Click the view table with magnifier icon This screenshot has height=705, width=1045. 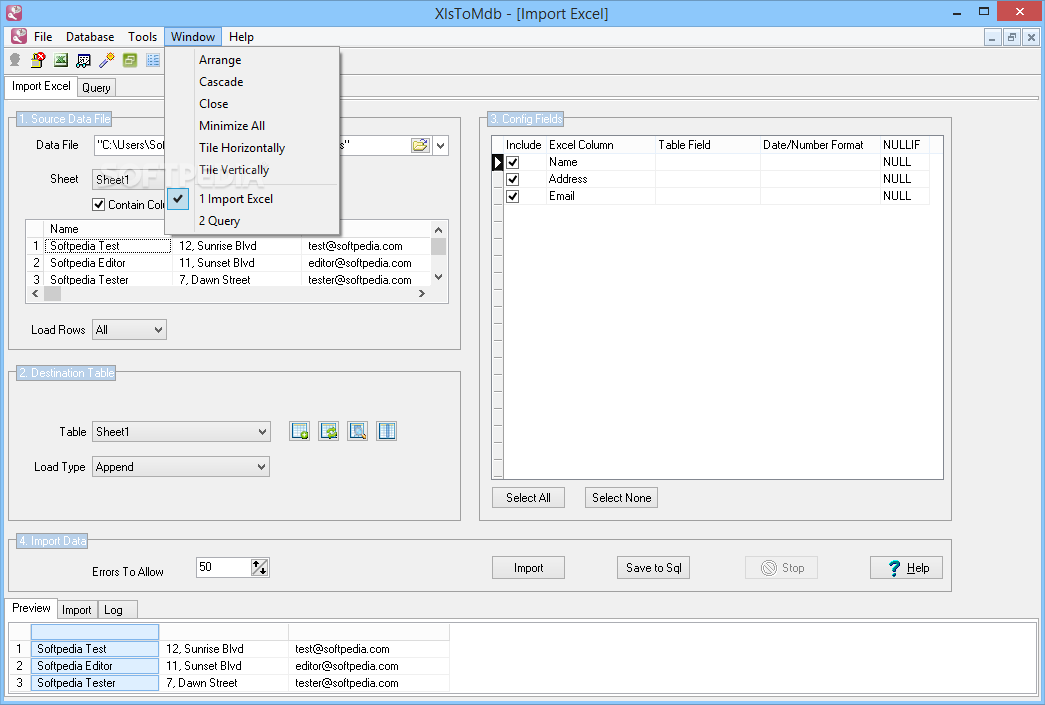[358, 431]
